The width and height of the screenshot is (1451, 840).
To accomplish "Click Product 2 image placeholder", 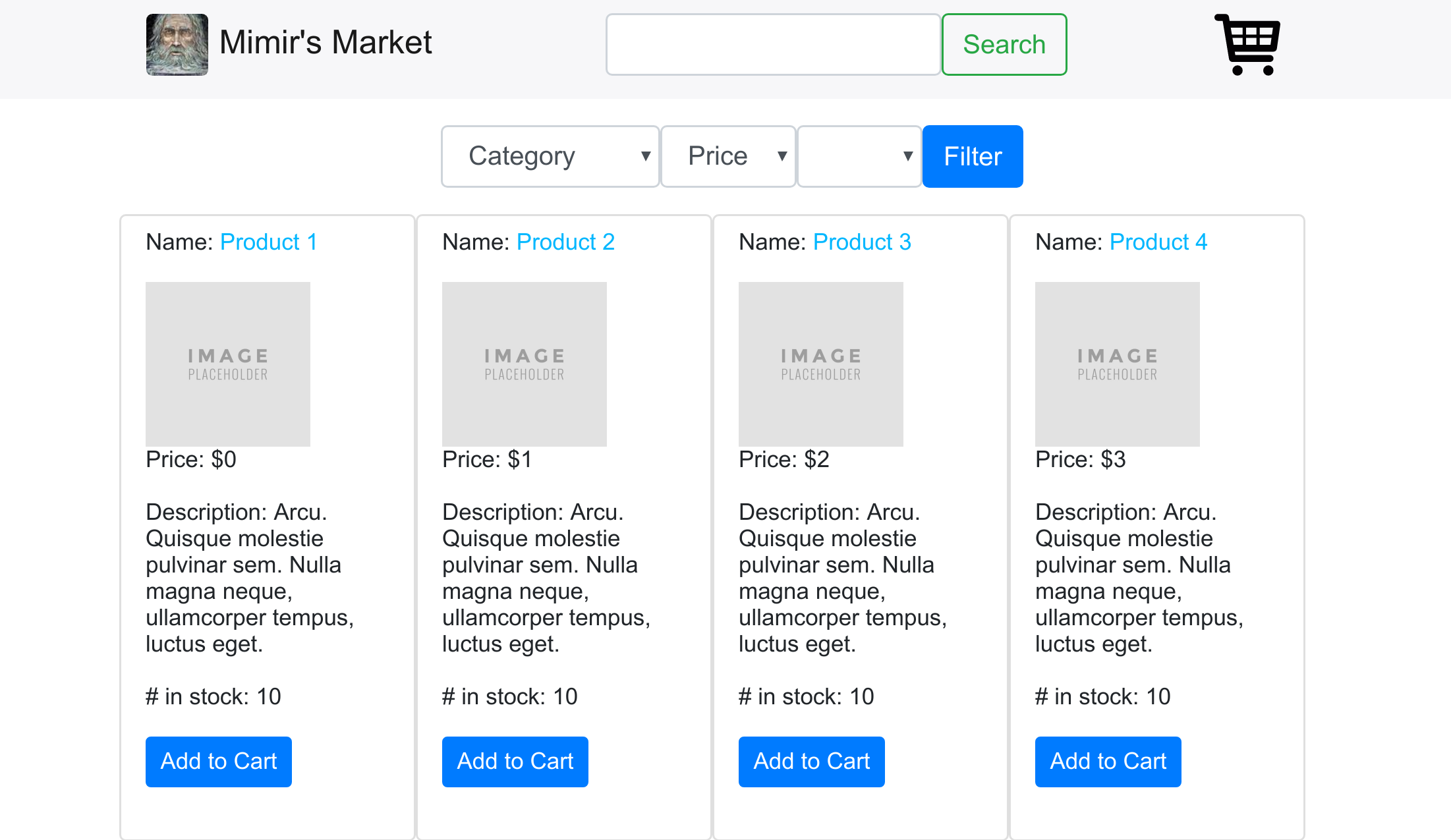I will click(x=524, y=364).
